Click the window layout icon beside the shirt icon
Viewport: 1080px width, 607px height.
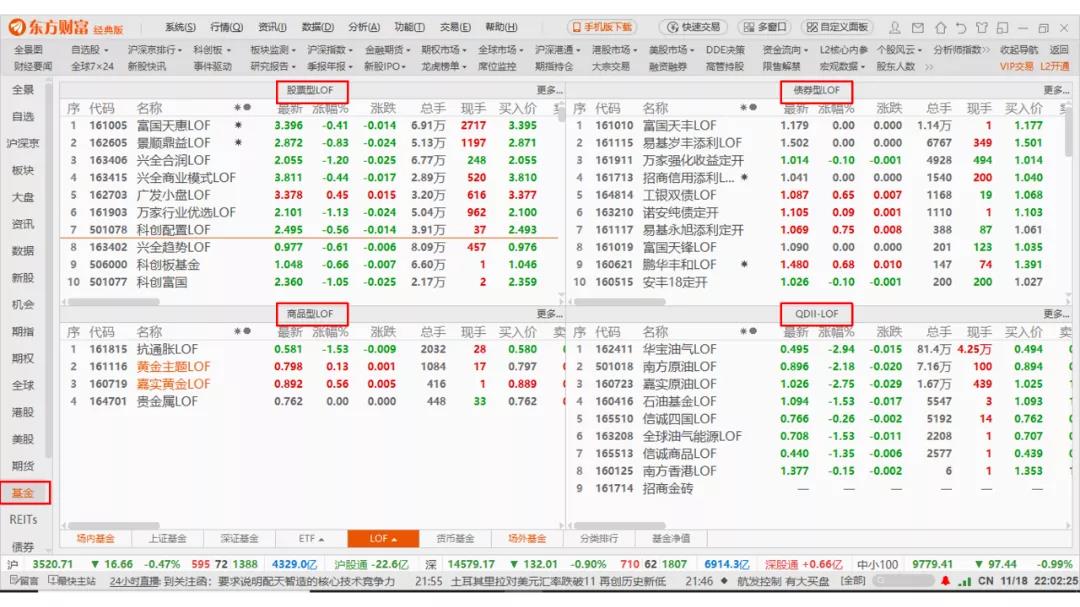[x=1002, y=28]
